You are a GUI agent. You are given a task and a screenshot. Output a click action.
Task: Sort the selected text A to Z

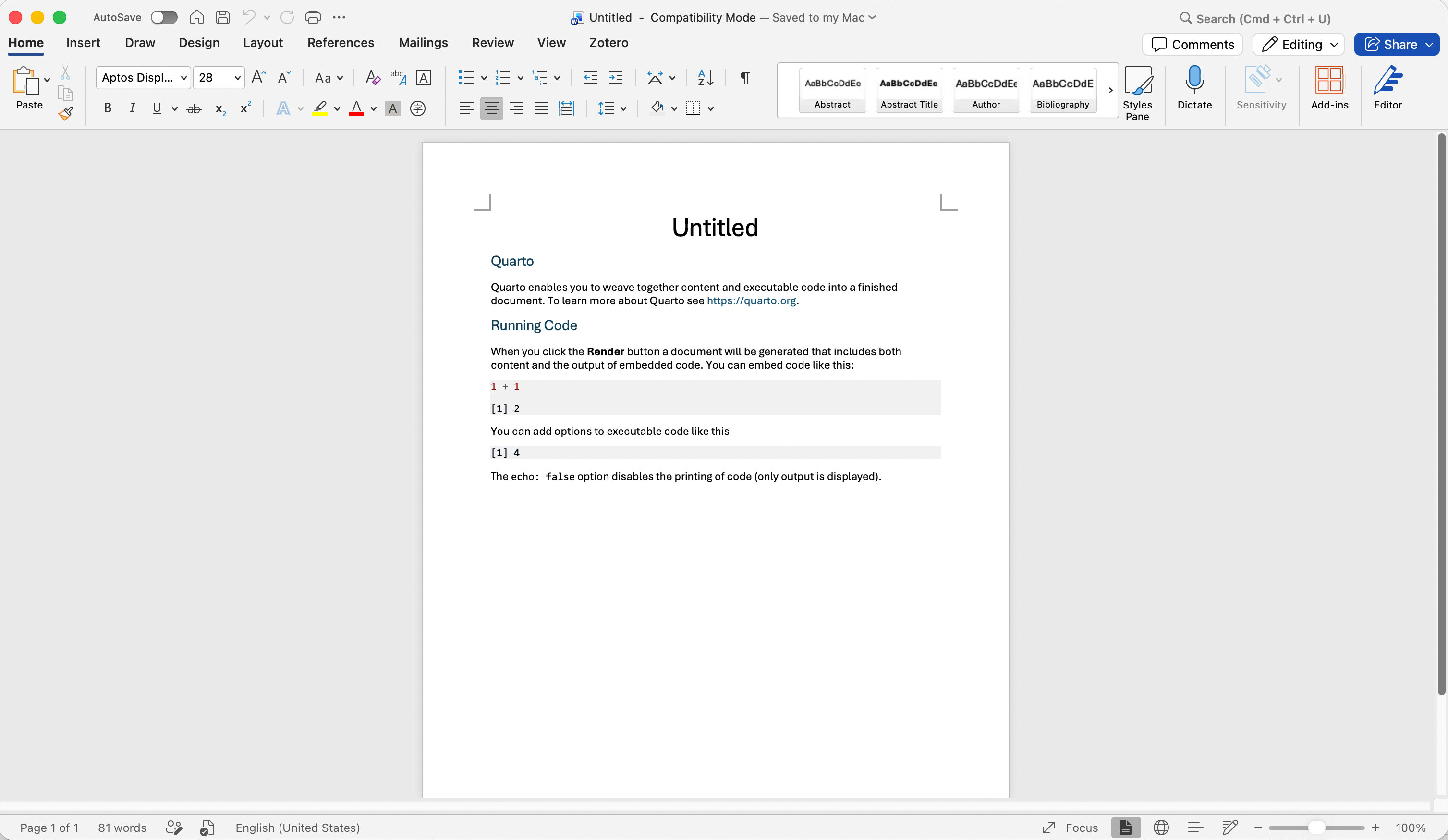[705, 77]
